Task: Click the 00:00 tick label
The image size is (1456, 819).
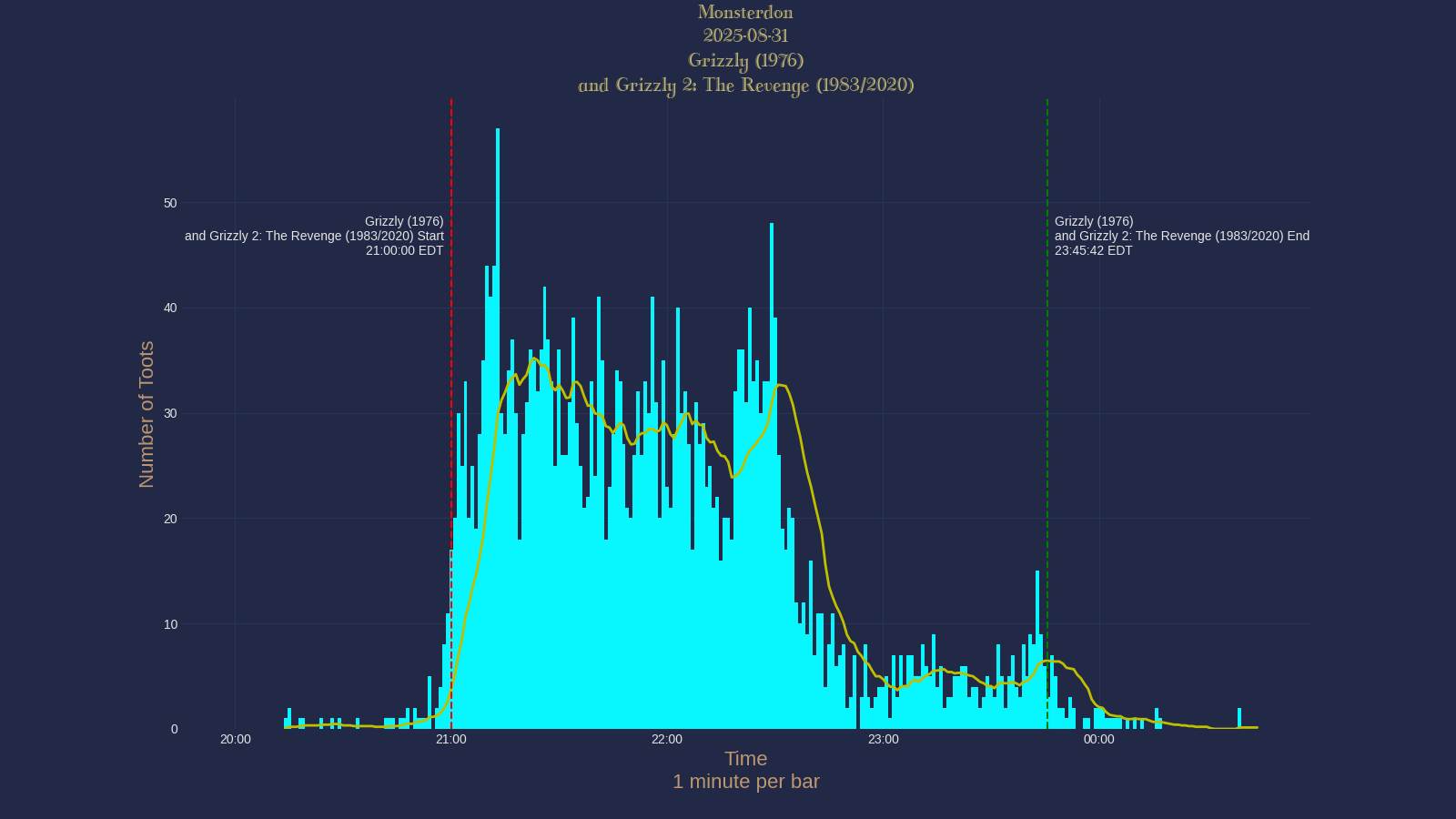Action: pyautogui.click(x=1098, y=739)
